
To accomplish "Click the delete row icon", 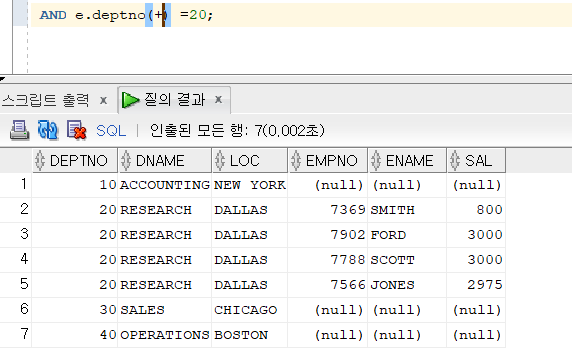I will point(77,130).
